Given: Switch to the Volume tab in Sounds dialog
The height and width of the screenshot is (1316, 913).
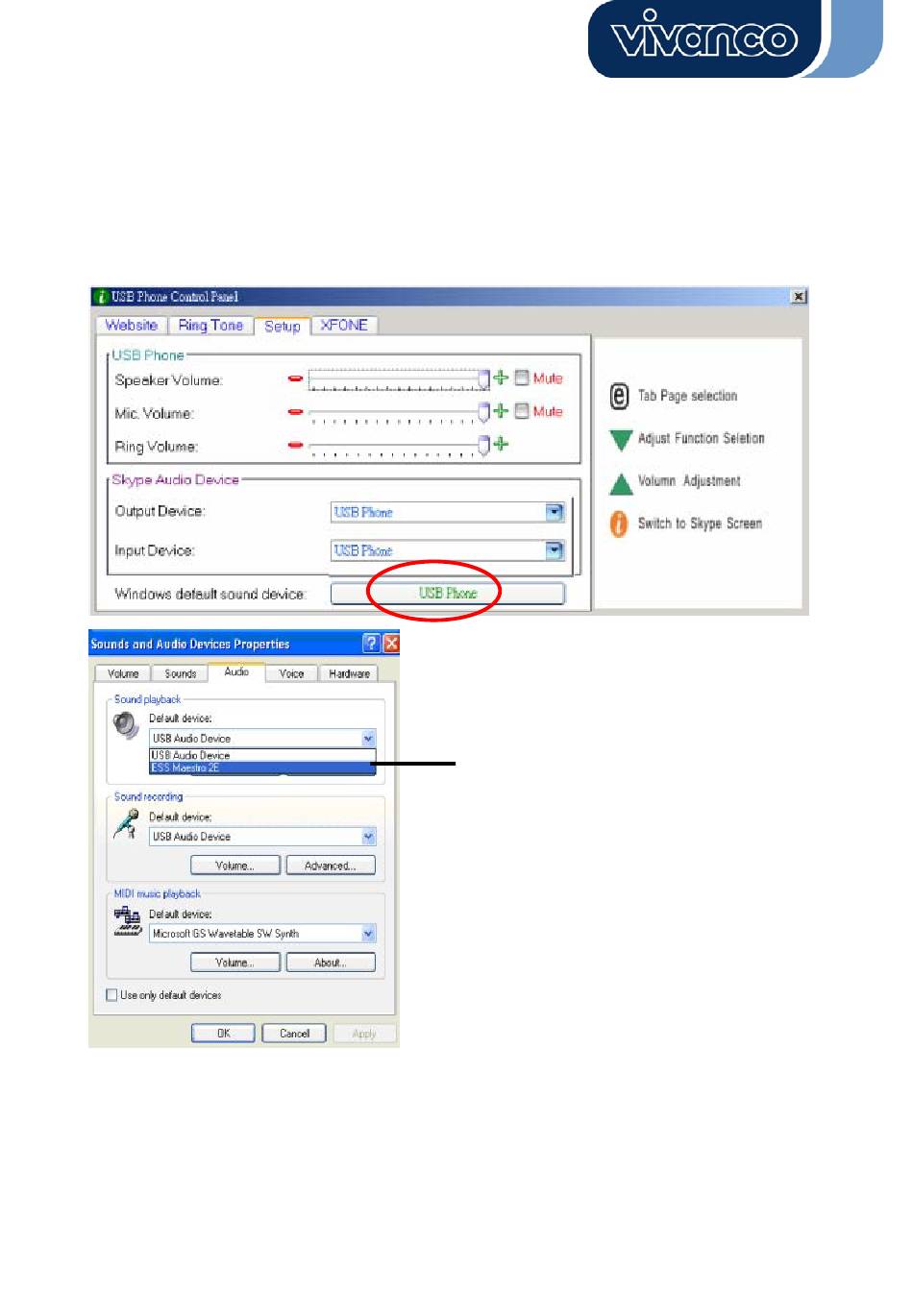Looking at the screenshot, I should point(123,673).
